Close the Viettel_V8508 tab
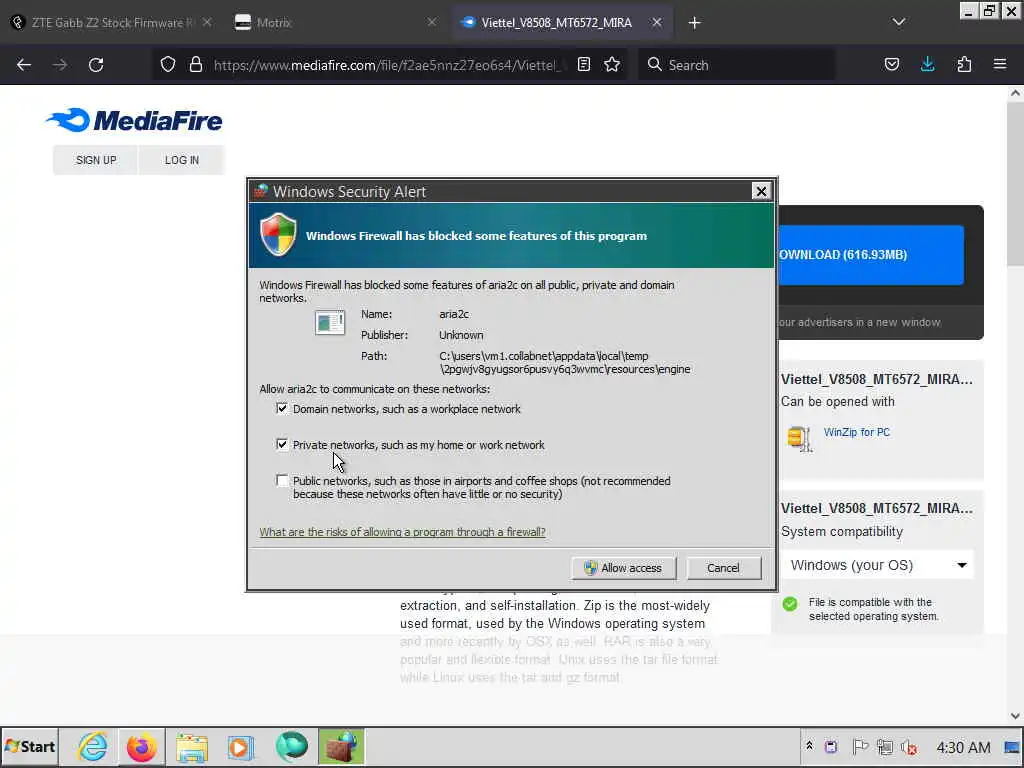Viewport: 1024px width, 768px height. (657, 22)
